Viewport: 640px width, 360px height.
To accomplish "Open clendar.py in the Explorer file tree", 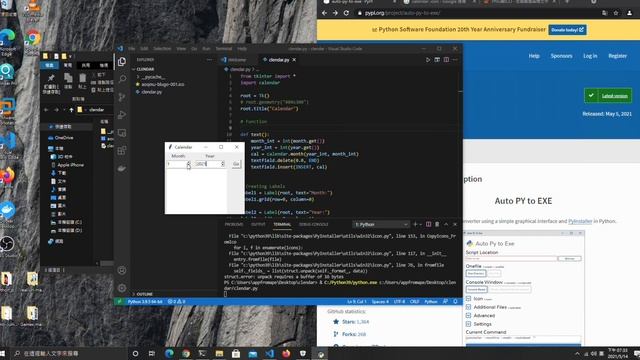I will 151,92.
